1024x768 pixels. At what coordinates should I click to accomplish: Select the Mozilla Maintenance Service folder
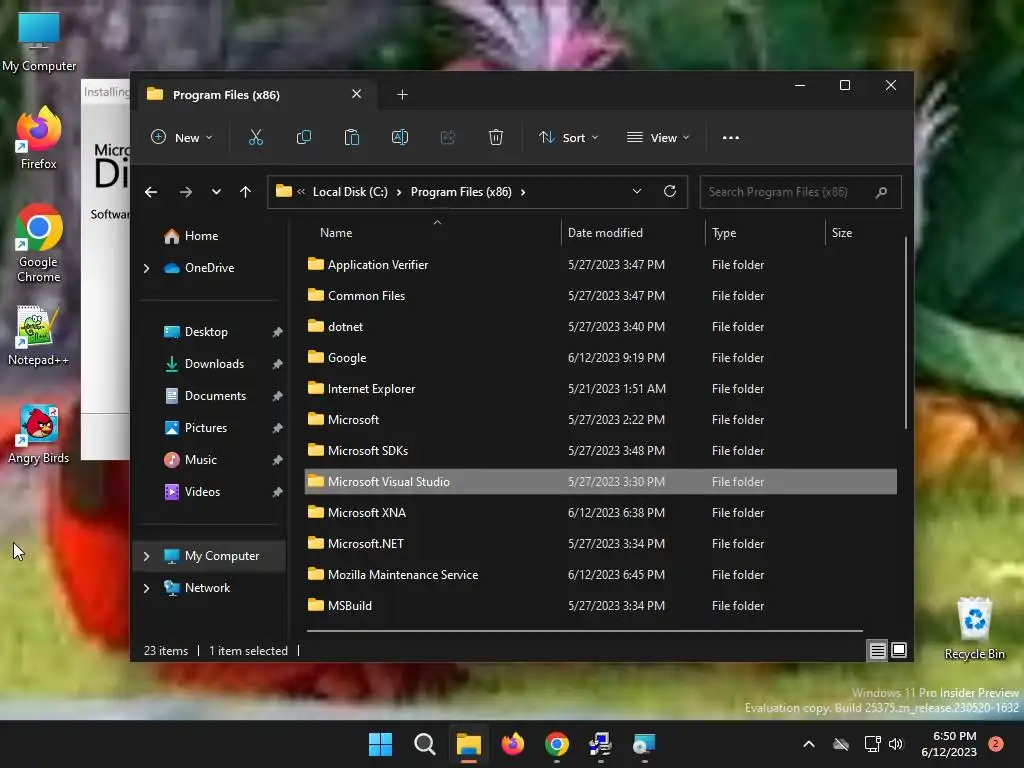600,575
